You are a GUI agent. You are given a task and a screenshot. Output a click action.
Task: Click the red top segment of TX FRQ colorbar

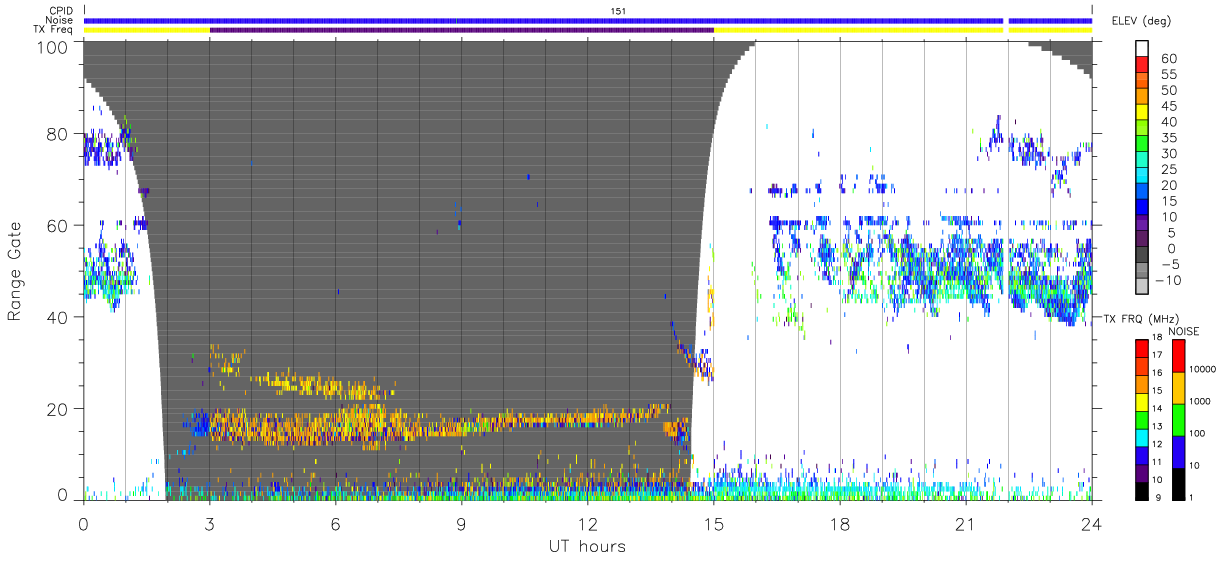1142,348
